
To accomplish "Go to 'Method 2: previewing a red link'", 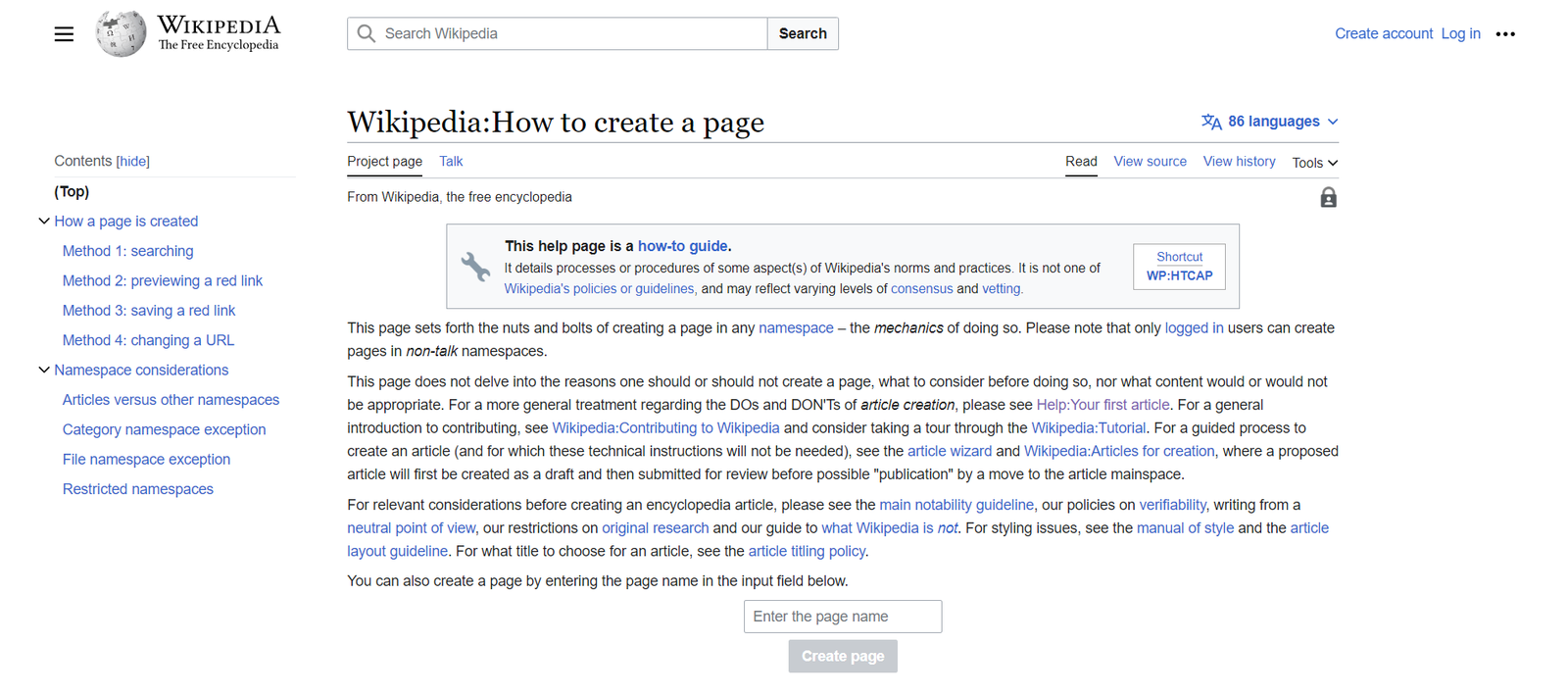I will click(163, 280).
